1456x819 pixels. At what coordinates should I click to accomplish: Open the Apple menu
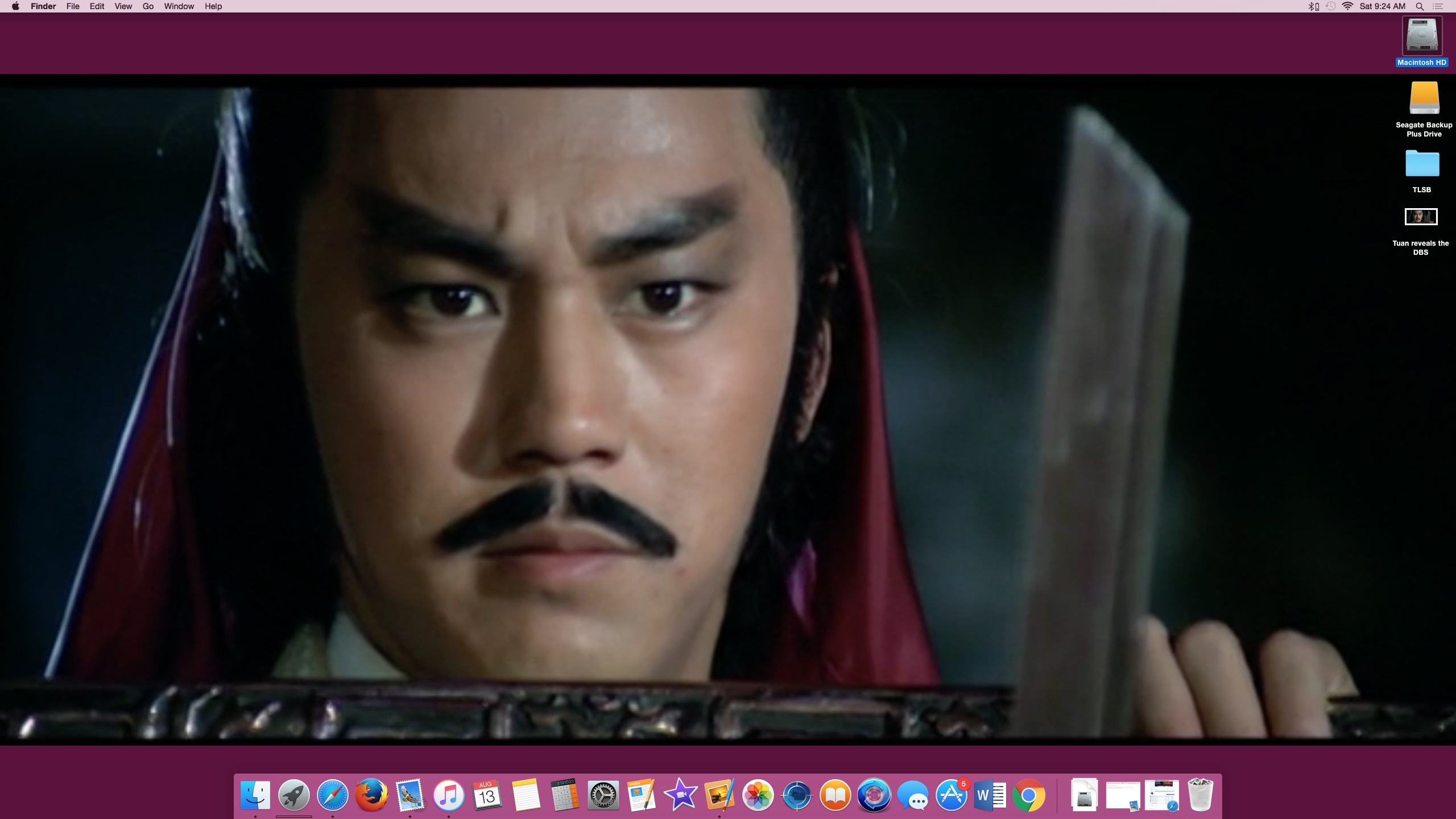point(15,6)
